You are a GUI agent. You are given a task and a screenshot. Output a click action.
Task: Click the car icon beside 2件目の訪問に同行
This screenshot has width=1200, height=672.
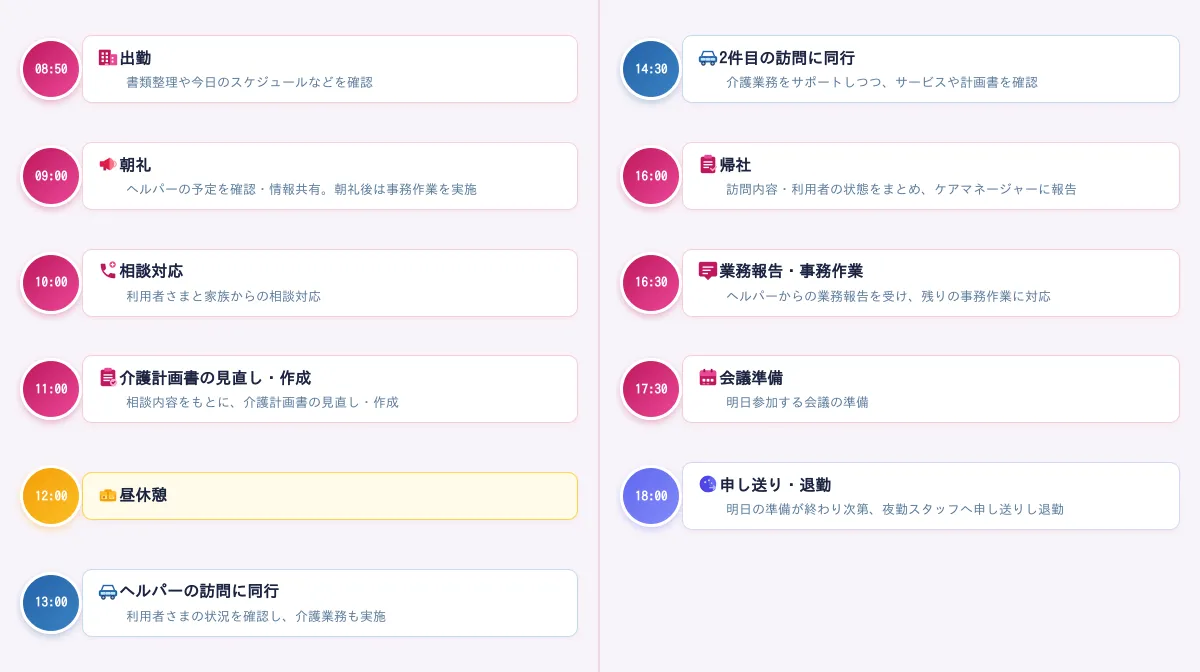(x=708, y=58)
